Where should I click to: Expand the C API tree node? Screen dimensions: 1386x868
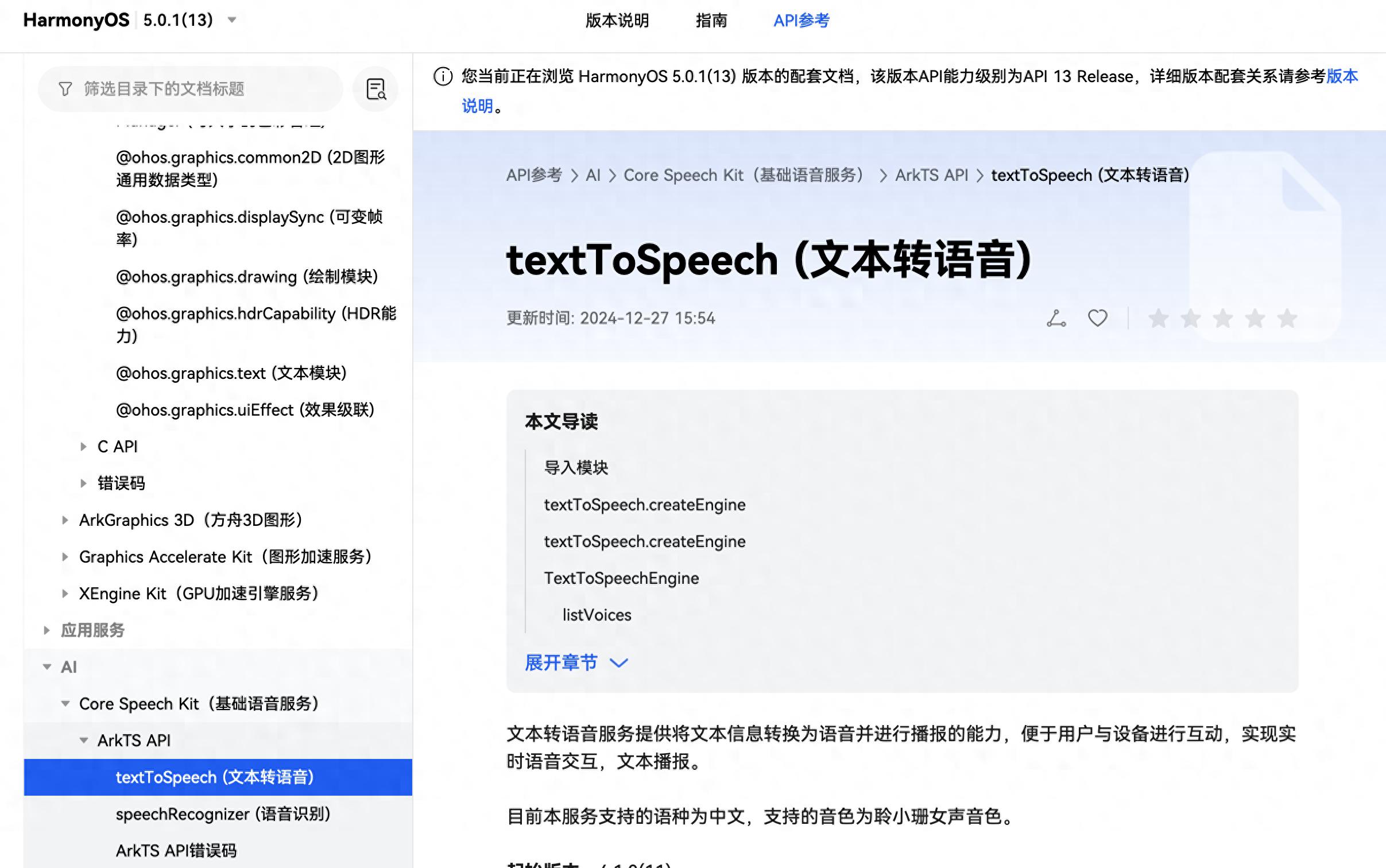(x=84, y=446)
